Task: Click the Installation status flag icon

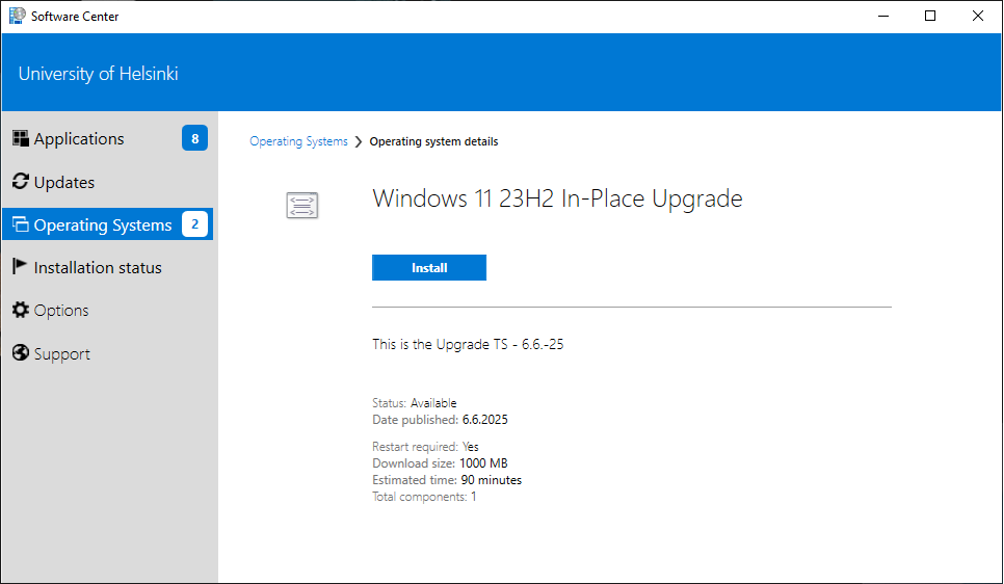Action: click(19, 267)
